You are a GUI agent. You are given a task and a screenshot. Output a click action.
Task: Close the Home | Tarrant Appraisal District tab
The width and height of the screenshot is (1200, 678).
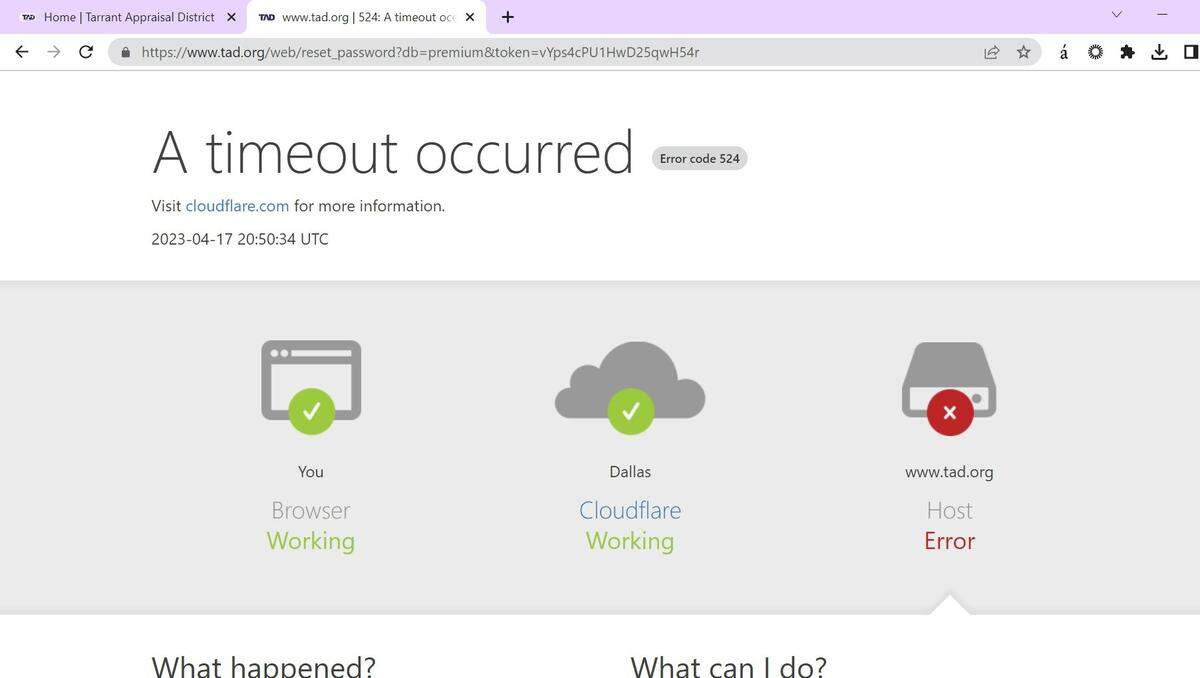click(231, 17)
